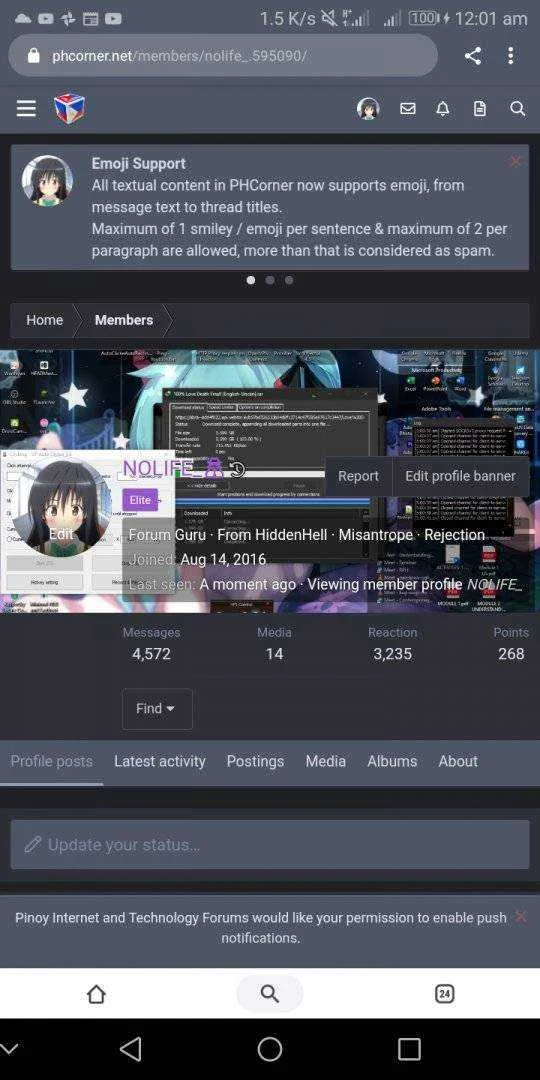540x1080 pixels.
Task: Tap the Android back triangle button
Action: pos(130,1049)
